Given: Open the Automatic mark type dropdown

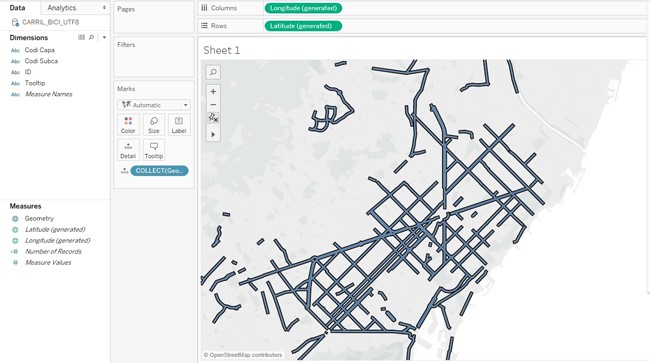Looking at the screenshot, I should click(154, 105).
